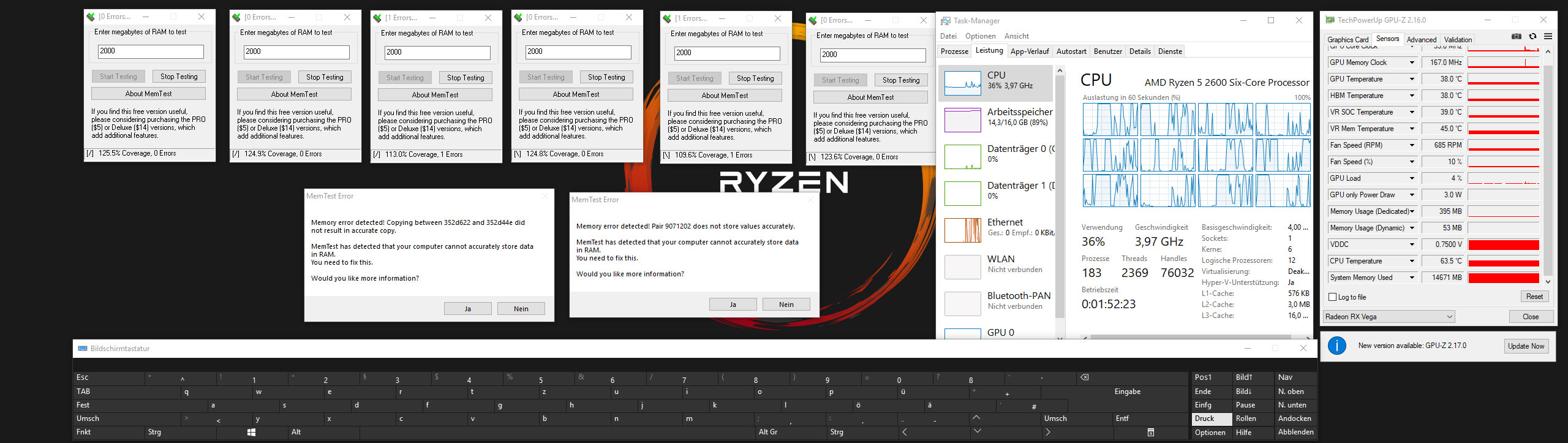Take a GPU-Z screenshot with the camera icon
The height and width of the screenshot is (443, 1568).
click(x=1517, y=37)
